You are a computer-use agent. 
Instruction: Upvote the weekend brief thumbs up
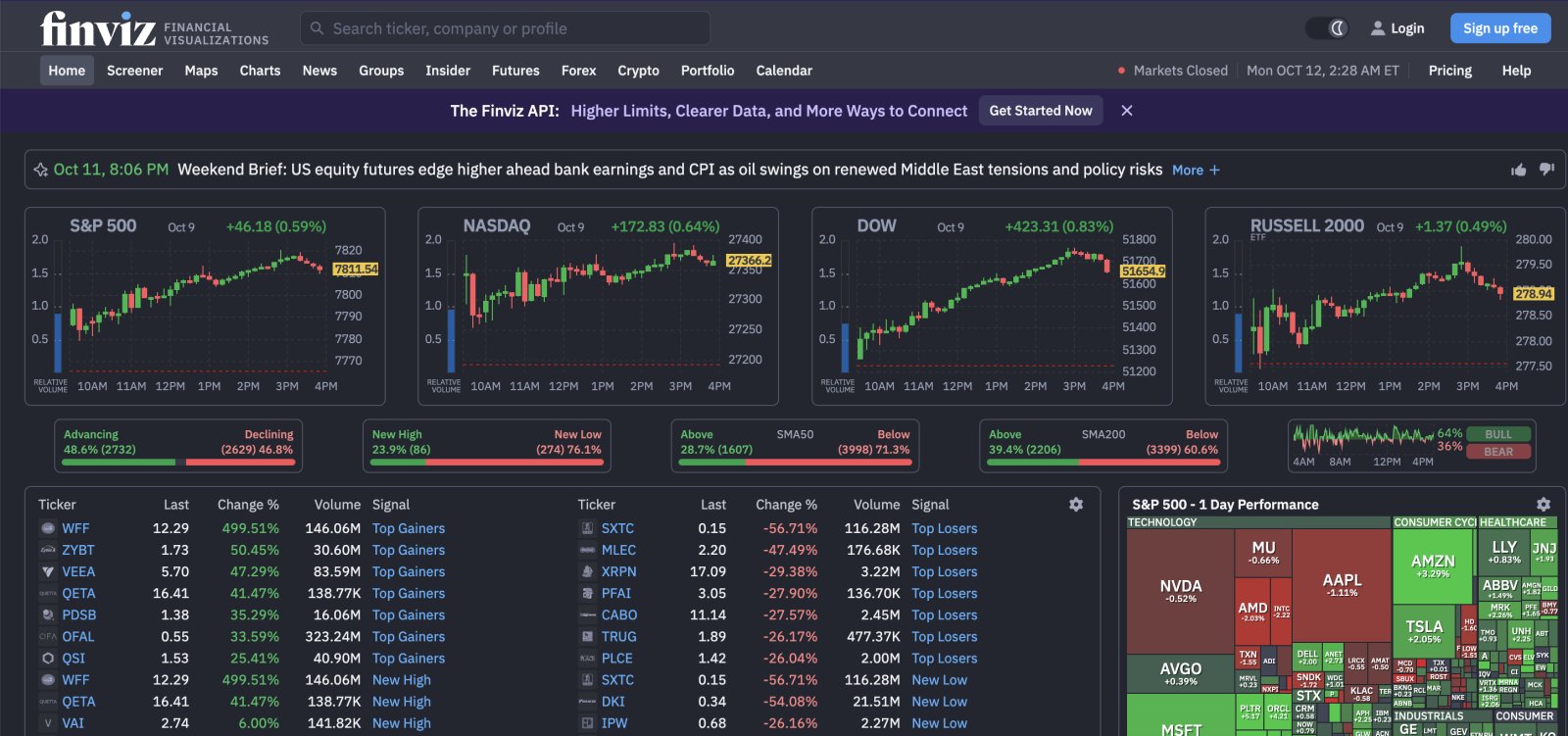[x=1519, y=170]
